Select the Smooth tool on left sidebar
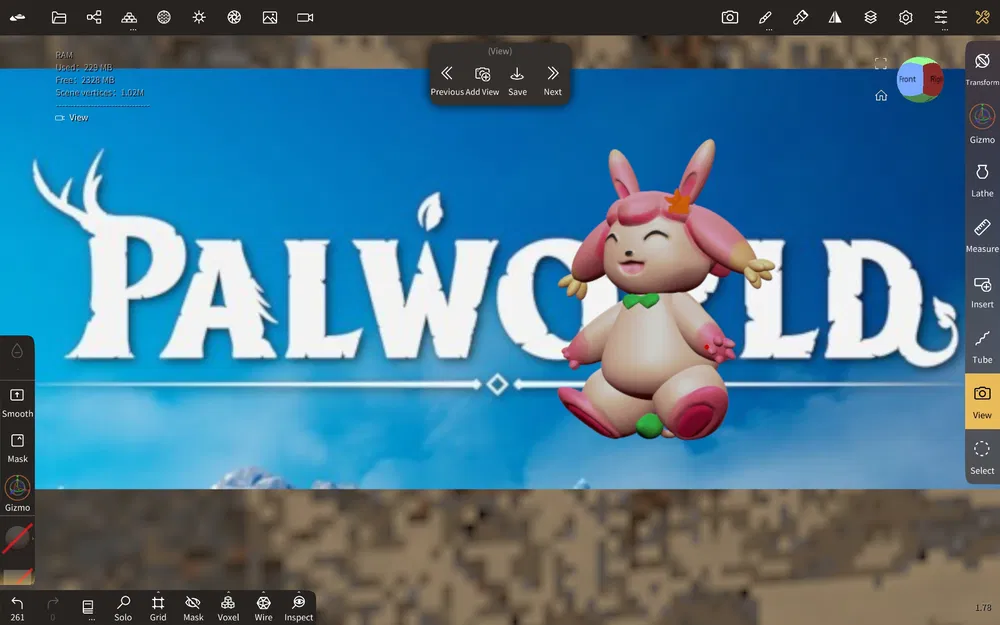1000x625 pixels. coord(17,400)
